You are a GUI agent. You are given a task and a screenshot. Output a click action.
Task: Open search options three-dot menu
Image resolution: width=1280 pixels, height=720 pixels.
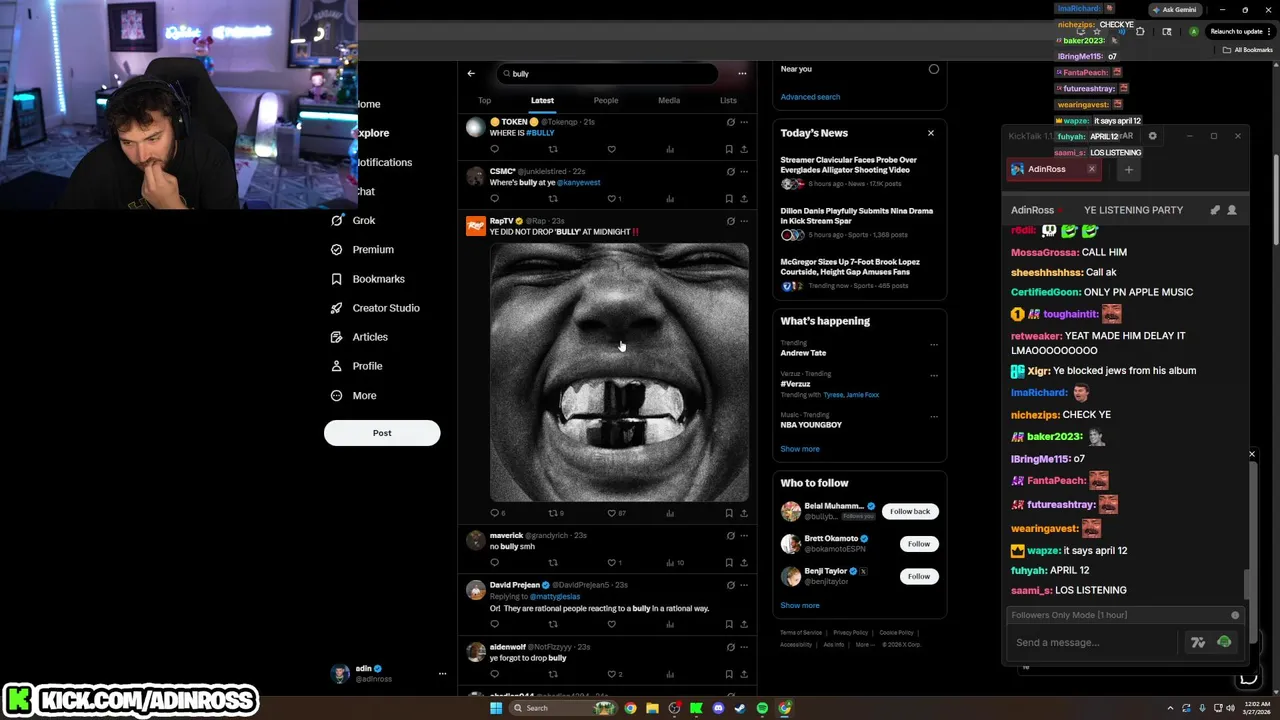click(742, 73)
